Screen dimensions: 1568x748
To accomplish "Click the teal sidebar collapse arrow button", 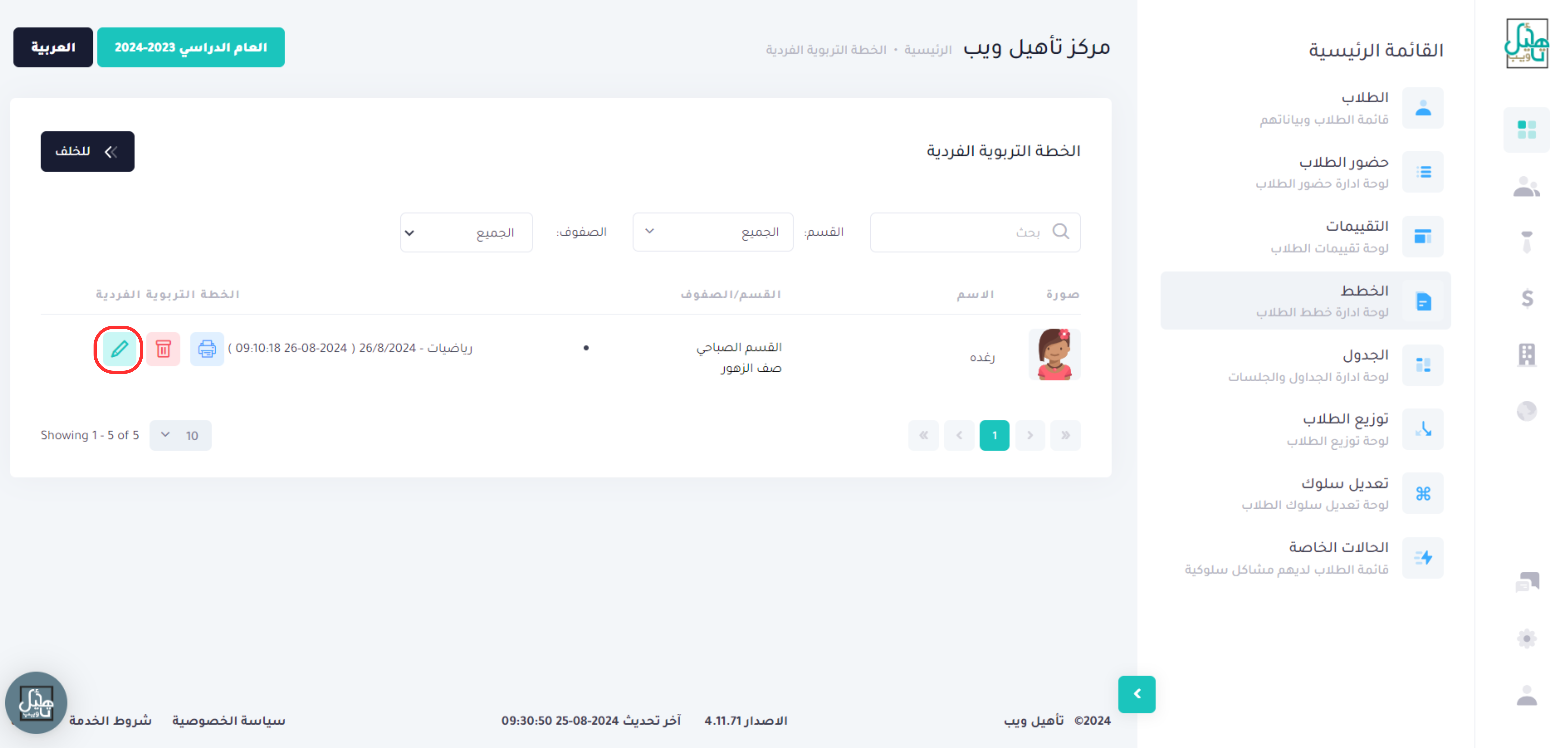I will 1136,694.
